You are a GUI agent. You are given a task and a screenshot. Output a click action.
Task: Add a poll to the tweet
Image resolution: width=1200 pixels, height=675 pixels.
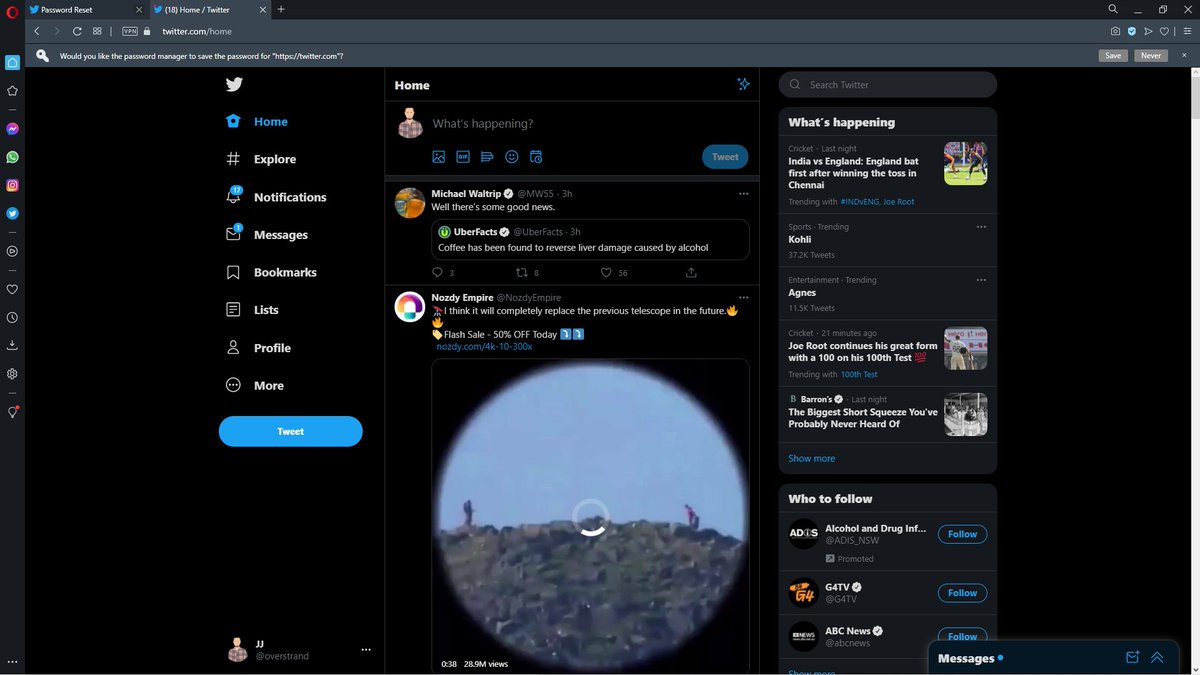click(487, 157)
